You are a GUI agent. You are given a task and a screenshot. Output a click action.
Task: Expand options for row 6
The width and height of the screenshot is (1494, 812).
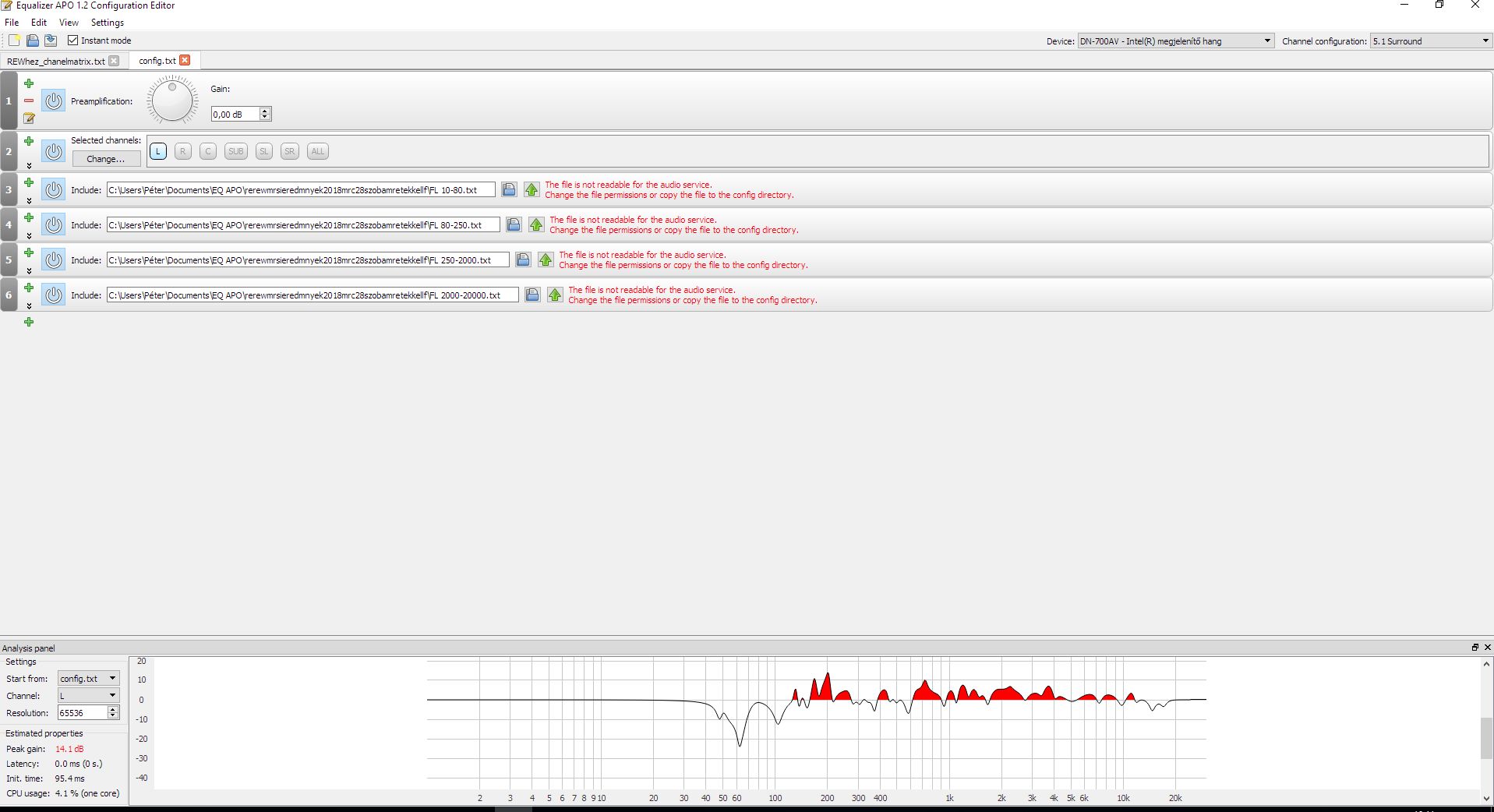[29, 305]
